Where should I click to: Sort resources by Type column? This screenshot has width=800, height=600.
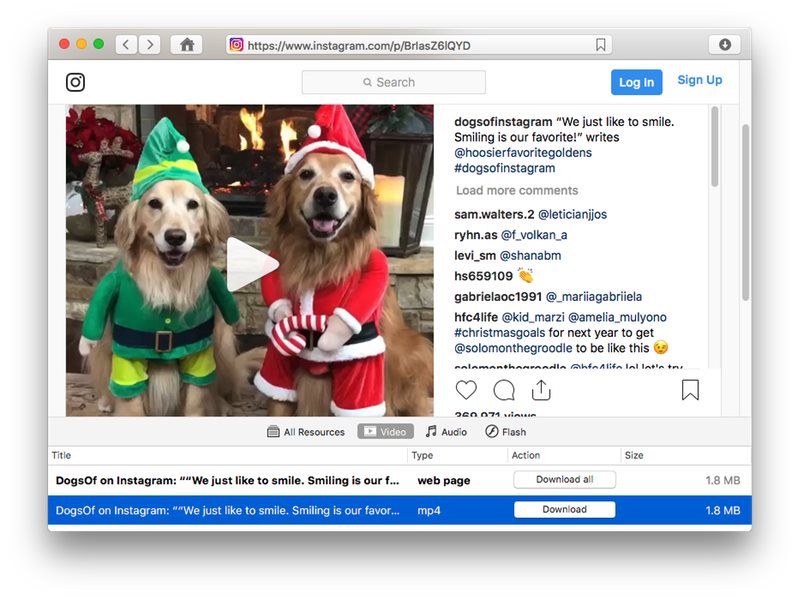pos(458,455)
